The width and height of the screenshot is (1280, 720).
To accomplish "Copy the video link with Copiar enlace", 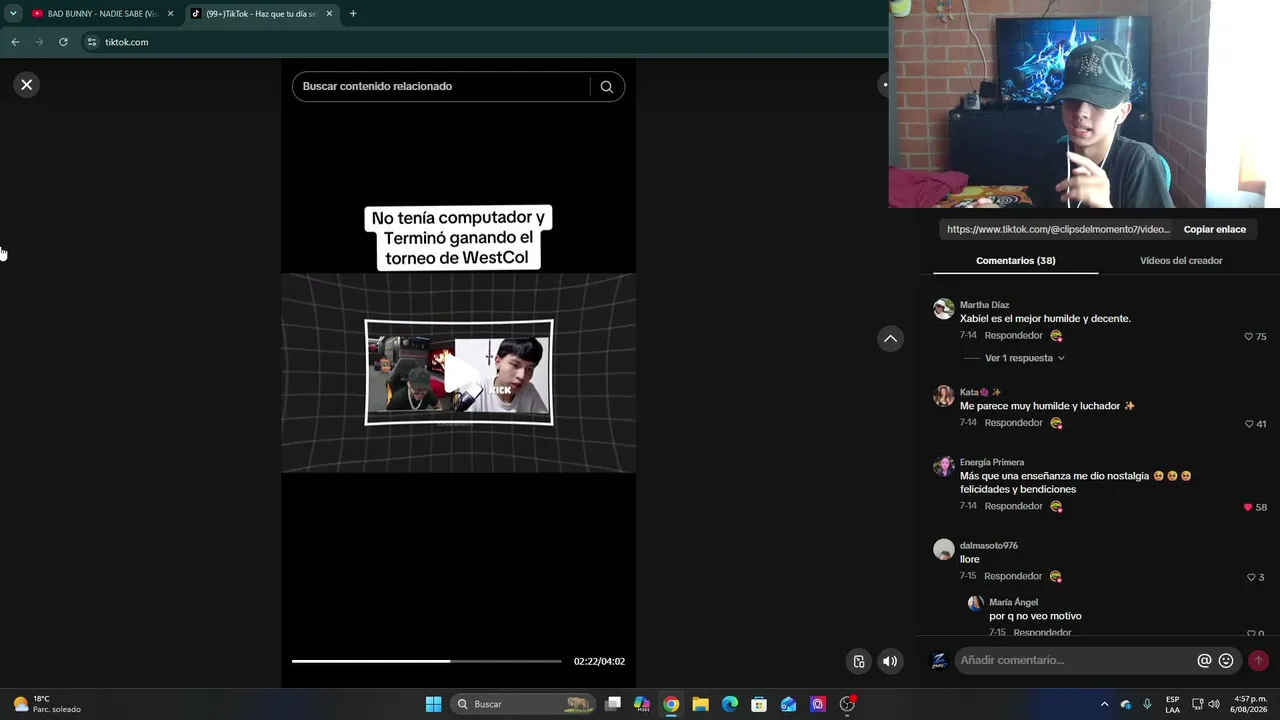I will coord(1215,230).
